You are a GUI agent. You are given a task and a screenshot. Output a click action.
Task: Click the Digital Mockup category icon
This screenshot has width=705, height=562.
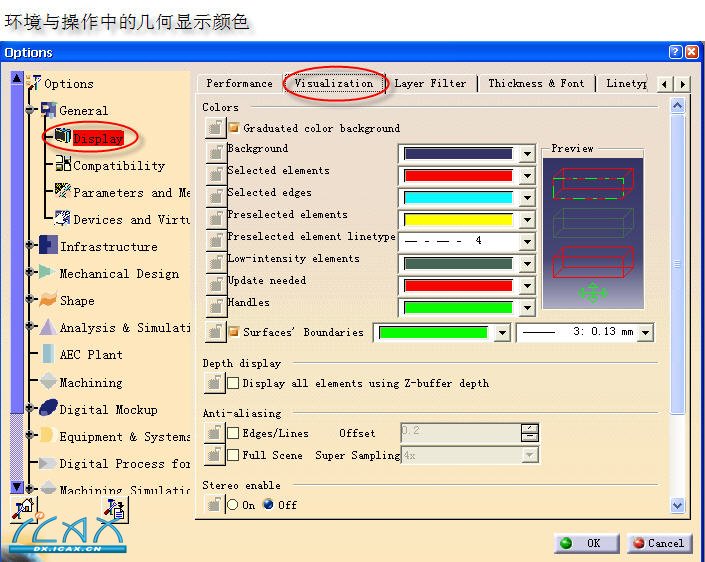[x=48, y=408]
